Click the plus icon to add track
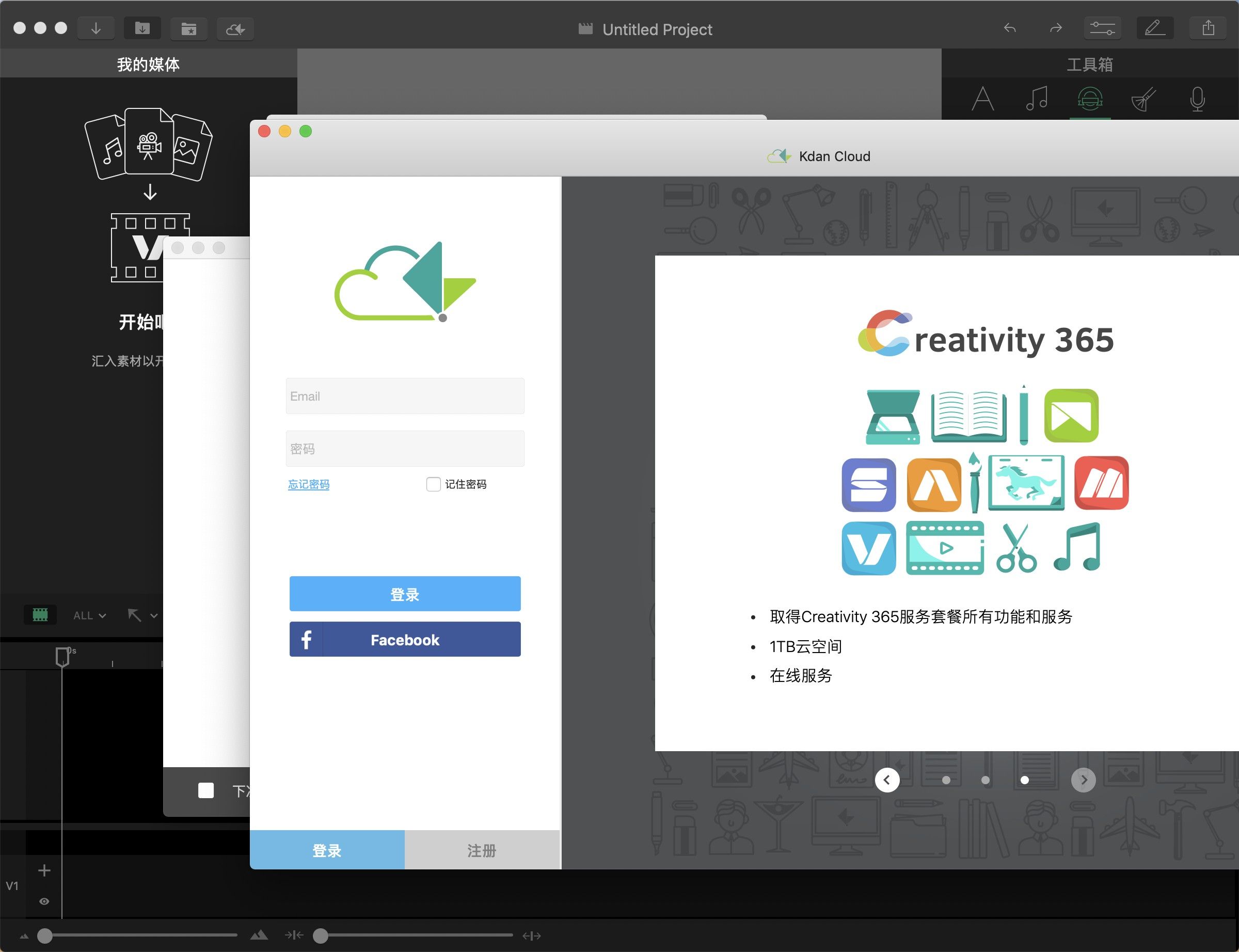Image resolution: width=1239 pixels, height=952 pixels. pos(44,870)
